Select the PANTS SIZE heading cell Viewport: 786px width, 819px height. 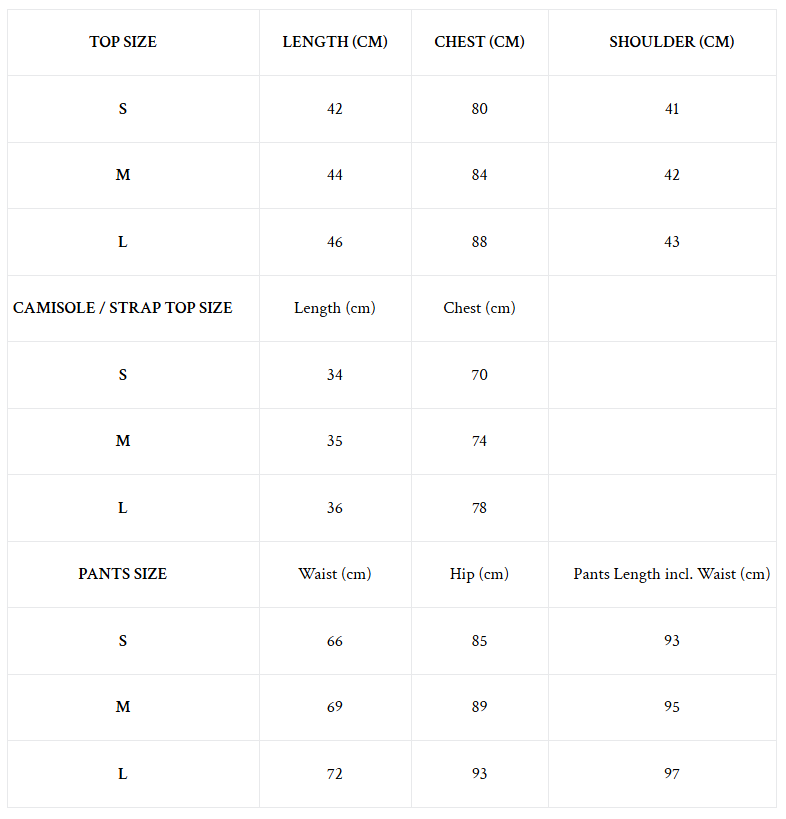point(123,574)
